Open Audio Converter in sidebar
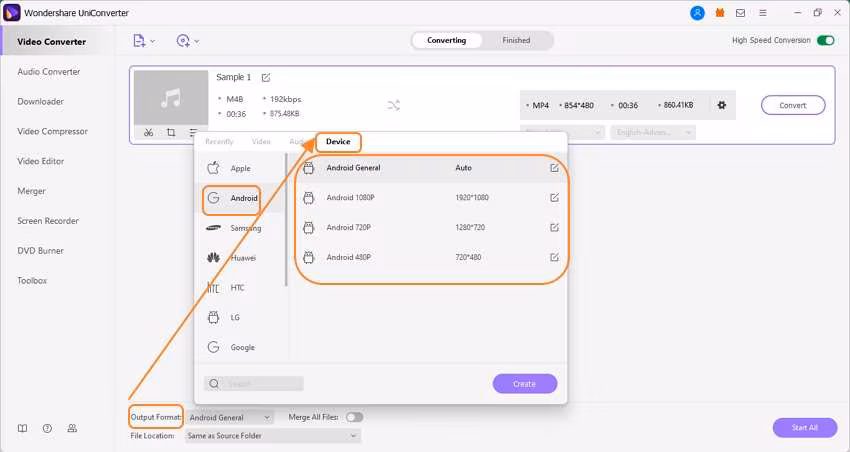 [x=49, y=72]
